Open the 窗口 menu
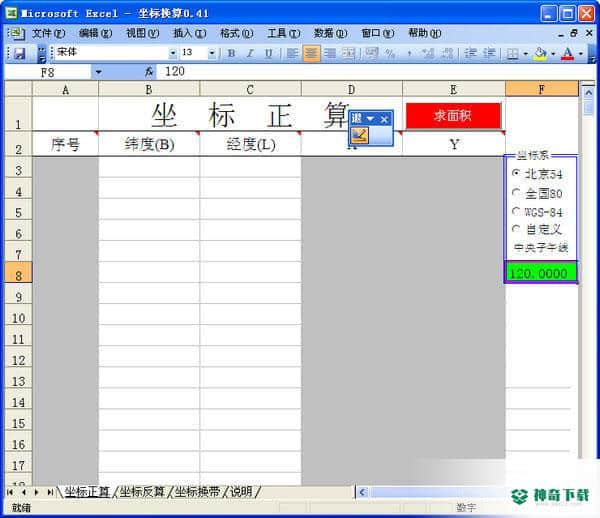 click(378, 34)
